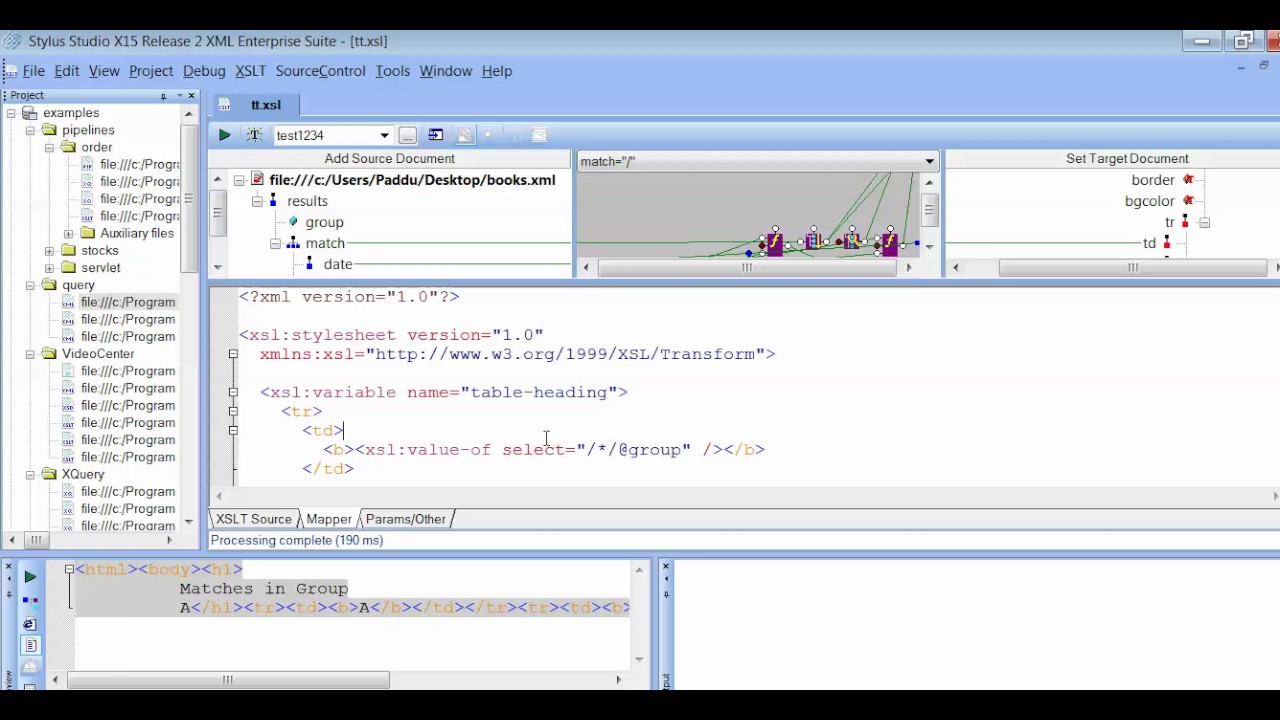Click the step-into icon beside scenario box

coord(436,135)
